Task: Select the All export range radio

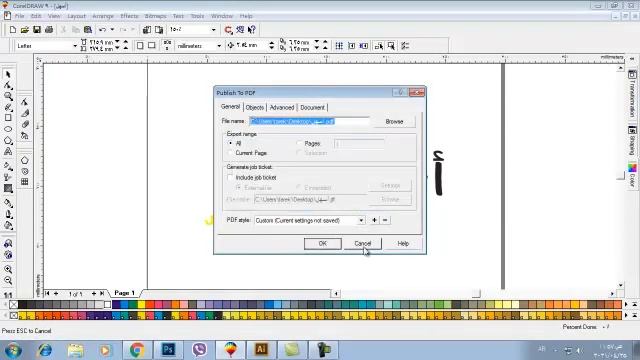Action: point(231,143)
